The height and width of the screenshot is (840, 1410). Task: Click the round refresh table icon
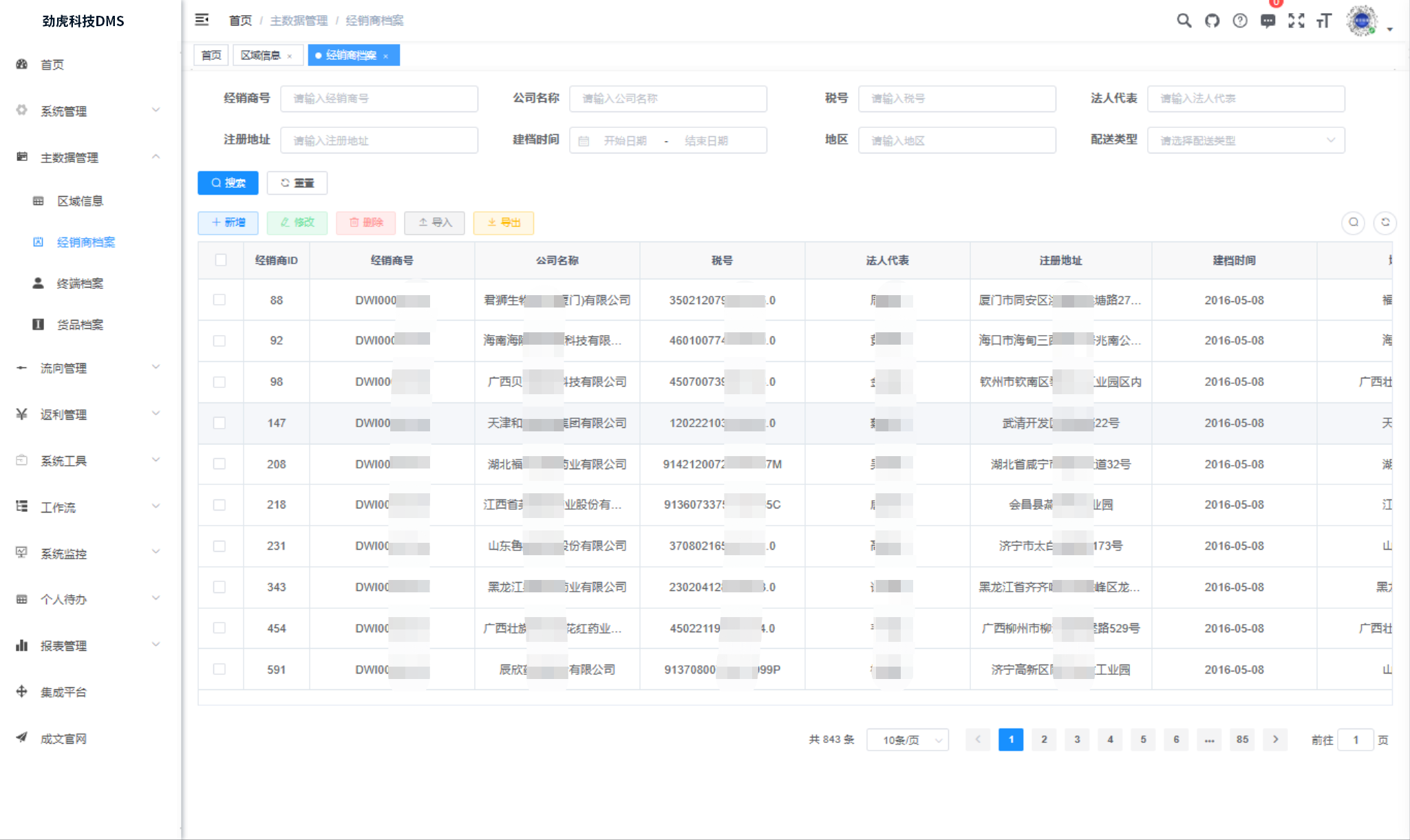point(1385,222)
